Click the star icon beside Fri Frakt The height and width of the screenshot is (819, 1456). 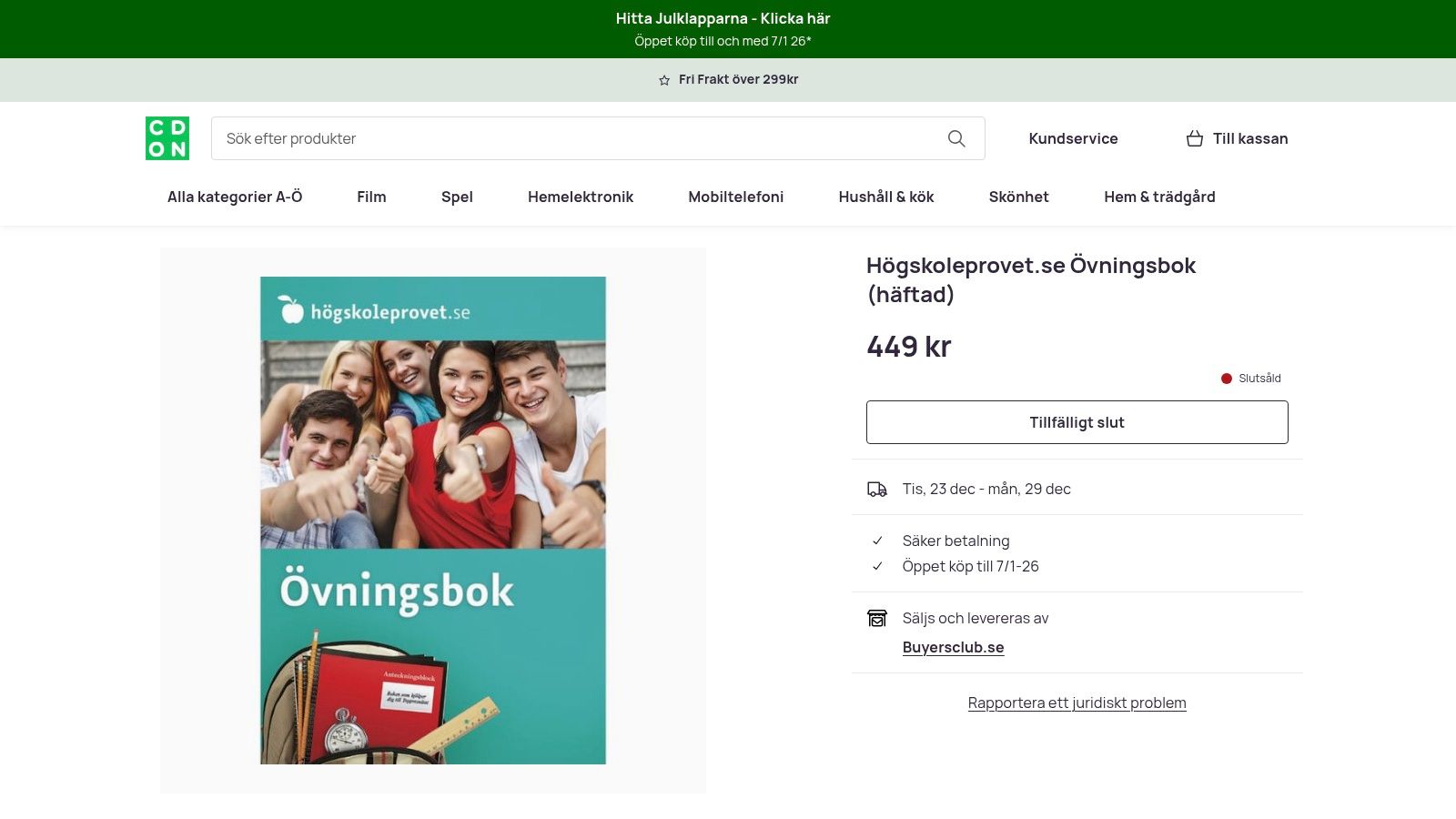(664, 80)
